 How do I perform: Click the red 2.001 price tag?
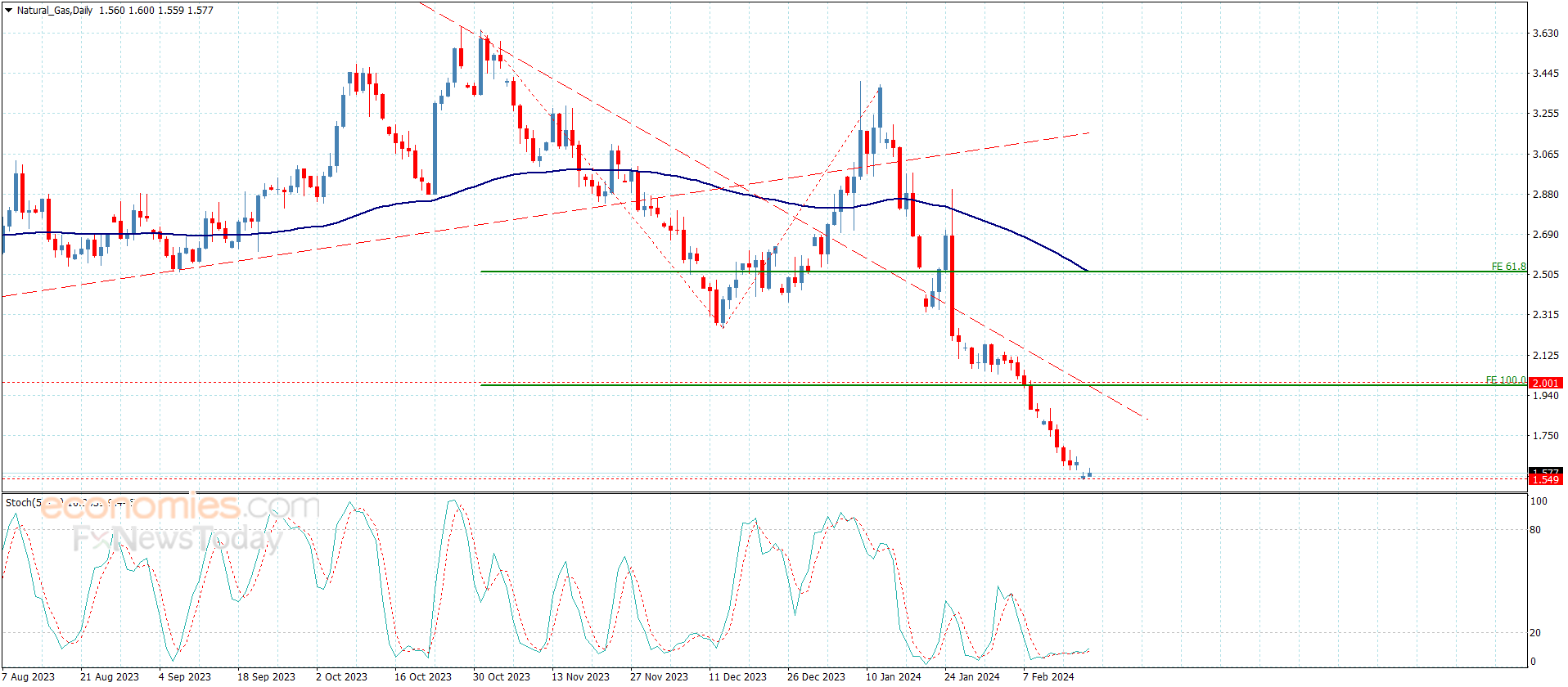[x=1545, y=383]
